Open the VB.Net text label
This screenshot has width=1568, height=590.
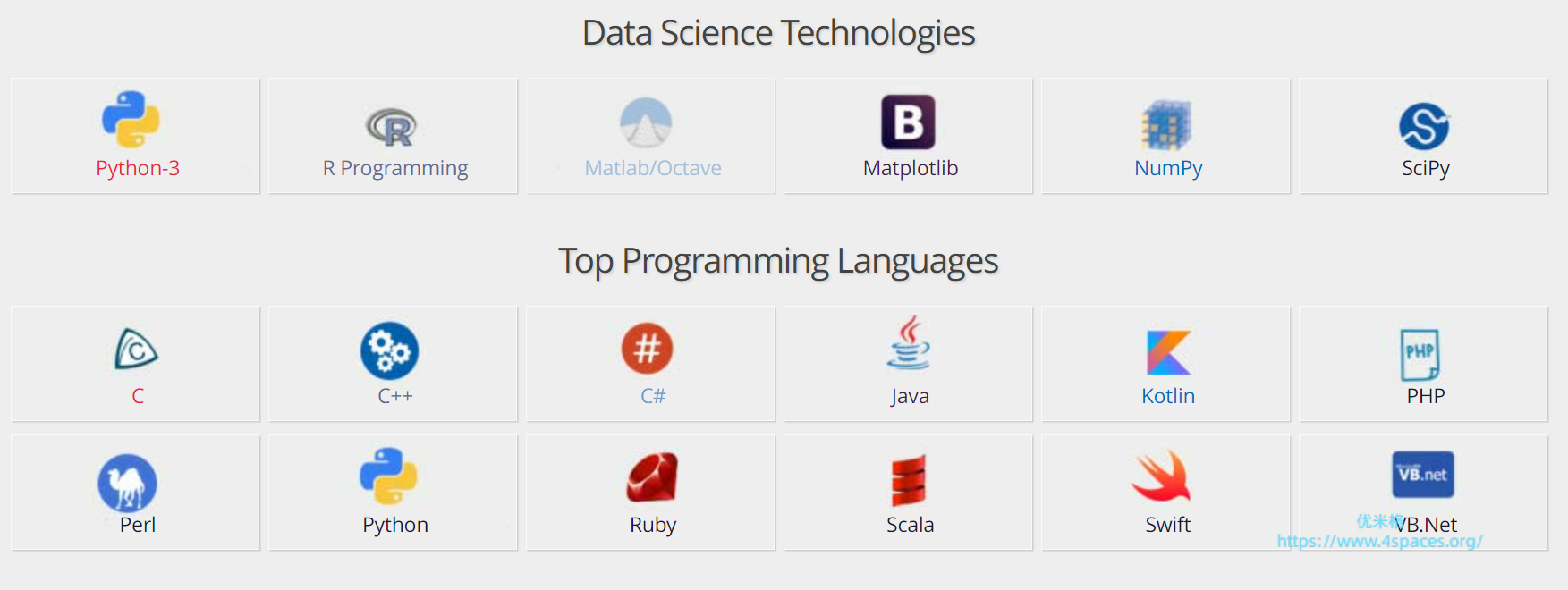click(1428, 525)
